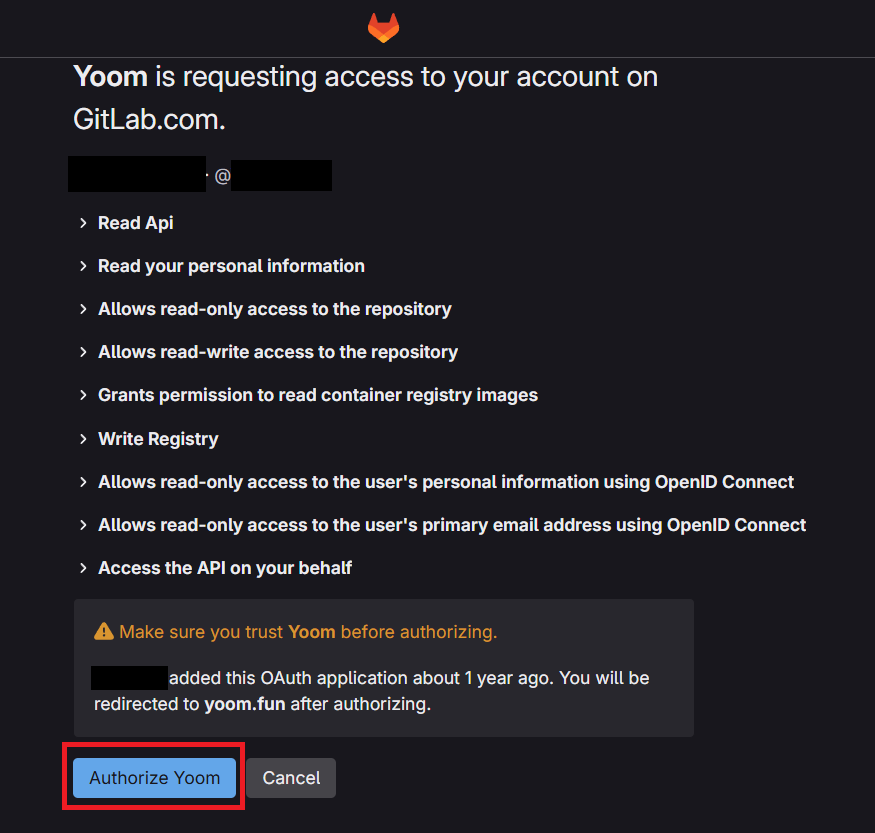The height and width of the screenshot is (833, 875).
Task: Click 'Grants permission to read container registry images' text
Action: (318, 395)
